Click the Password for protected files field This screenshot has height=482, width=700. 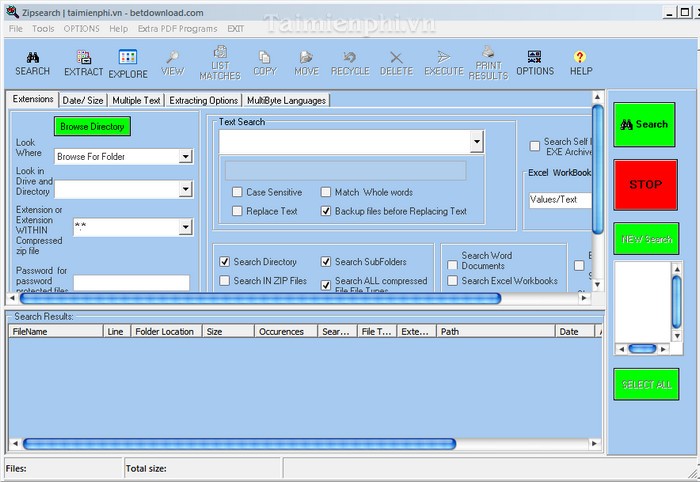pos(131,283)
